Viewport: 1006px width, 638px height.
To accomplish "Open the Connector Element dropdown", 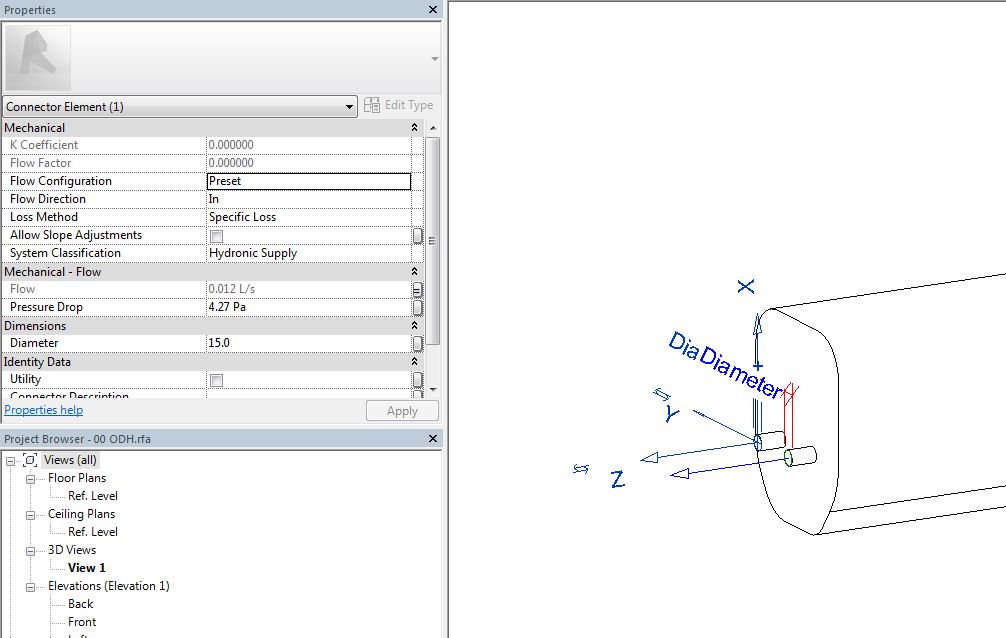I will coord(350,106).
